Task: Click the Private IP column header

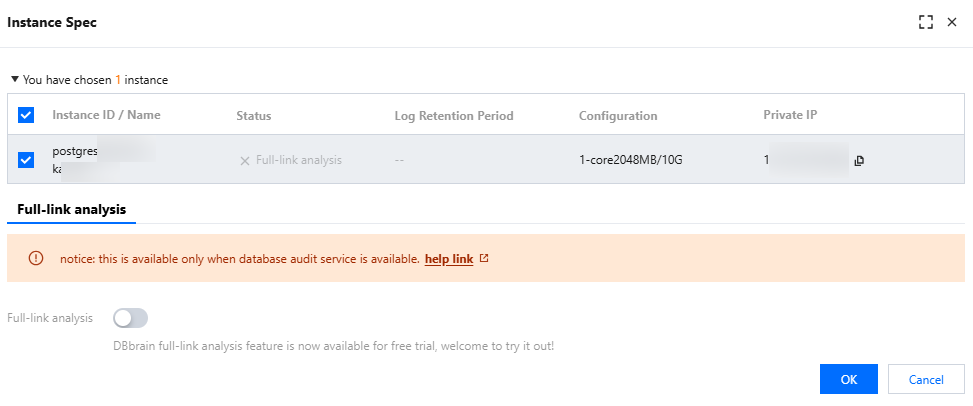Action: tap(790, 115)
